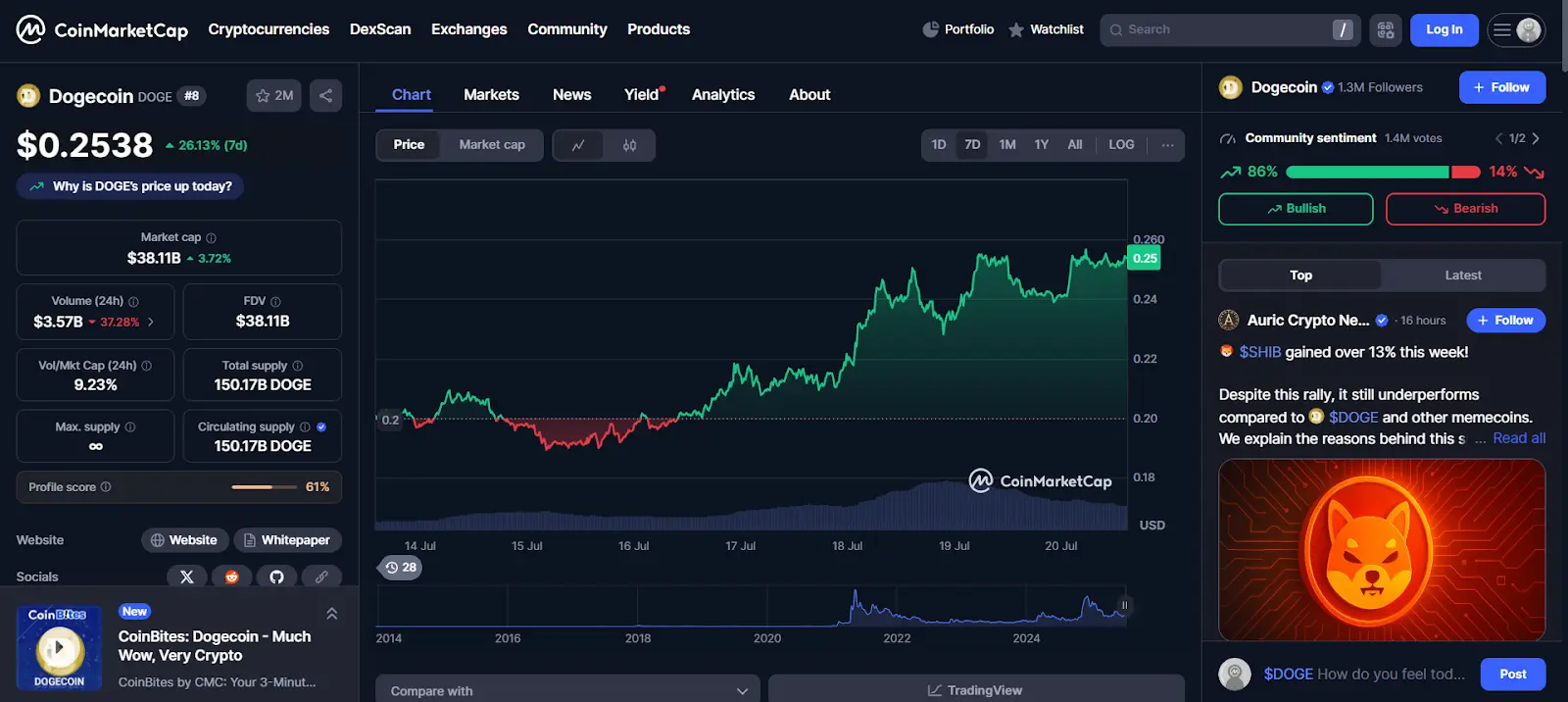
Task: Switch to the About tab
Action: [x=809, y=95]
